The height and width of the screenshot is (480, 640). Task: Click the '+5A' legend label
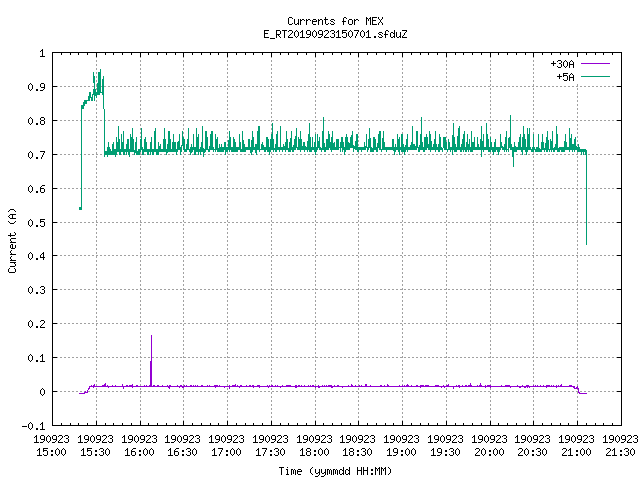(x=565, y=77)
